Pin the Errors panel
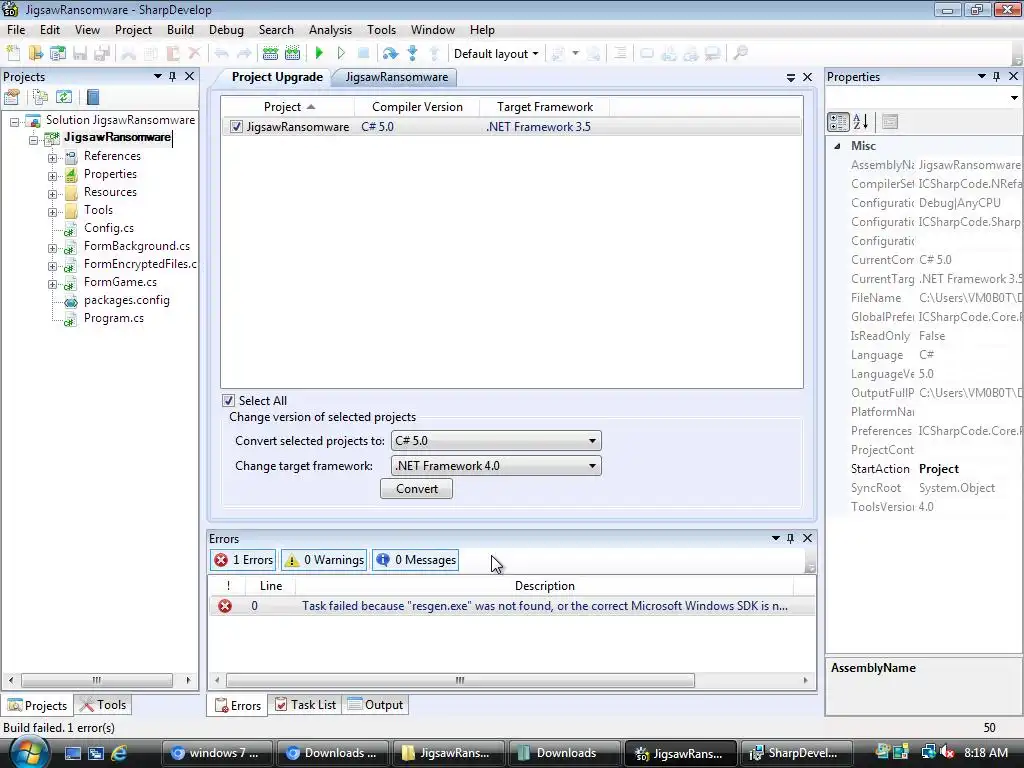 [x=790, y=538]
